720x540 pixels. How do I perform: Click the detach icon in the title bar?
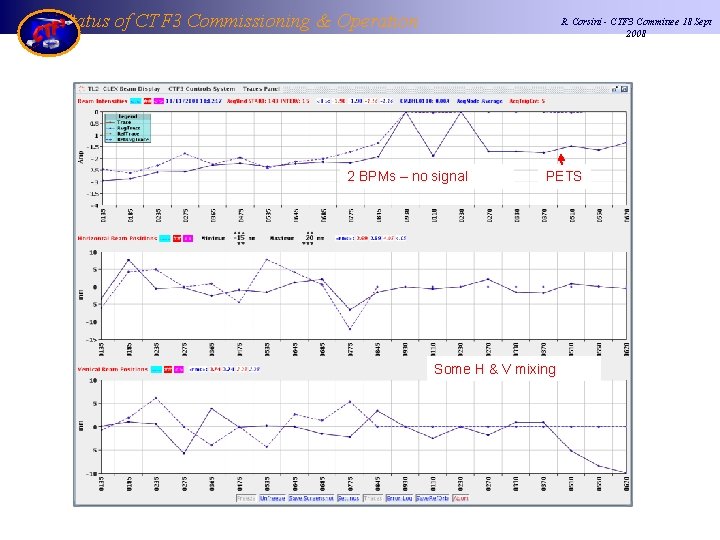pyautogui.click(x=615, y=89)
